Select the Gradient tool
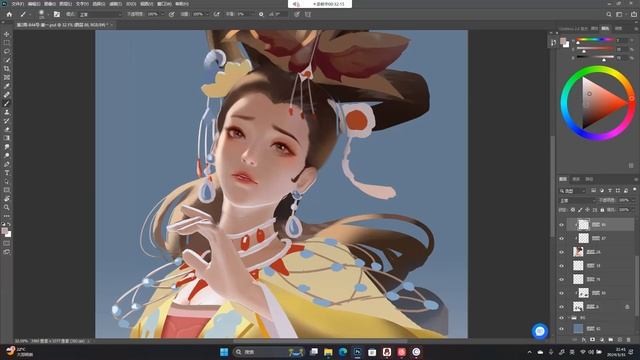 [x=7, y=138]
